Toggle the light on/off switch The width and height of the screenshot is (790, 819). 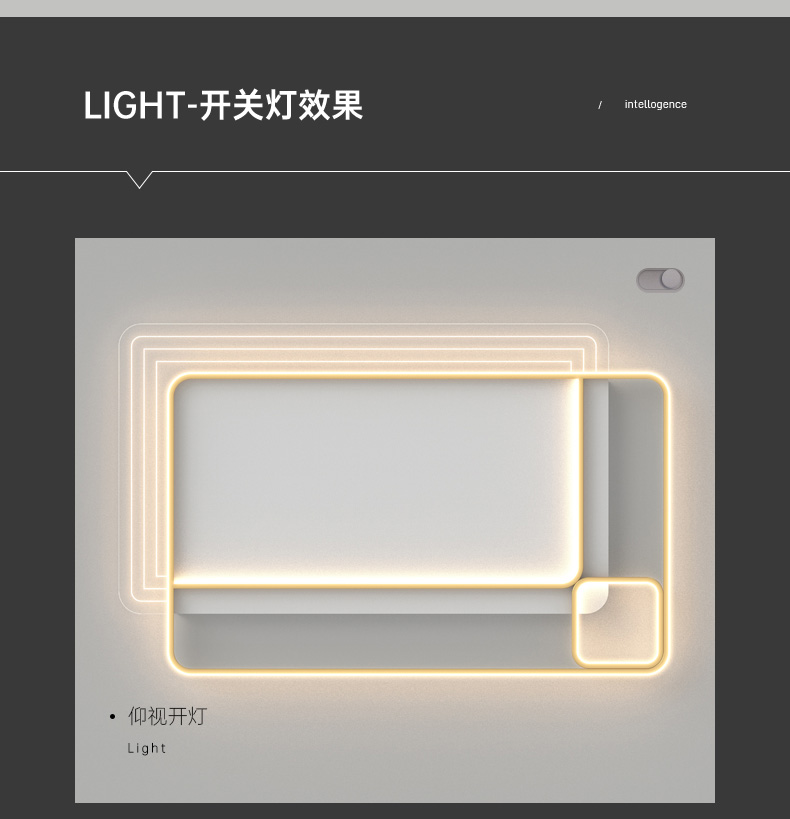tap(660, 279)
